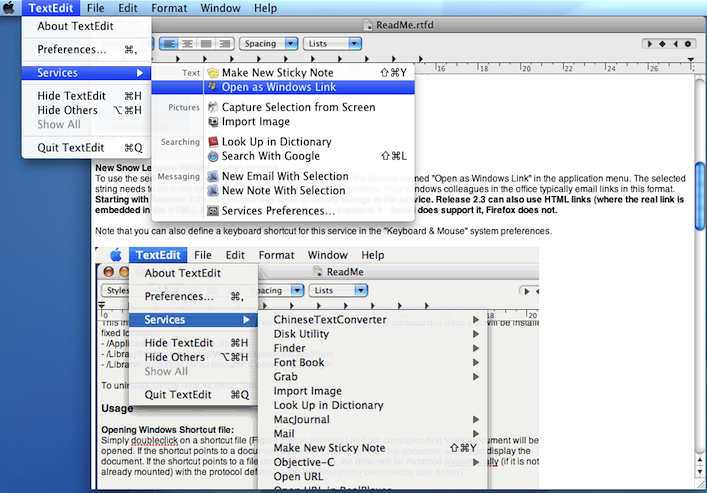Click the scroll down arrow at the scrollbar bottom
The height and width of the screenshot is (493, 707).
pyautogui.click(x=700, y=472)
